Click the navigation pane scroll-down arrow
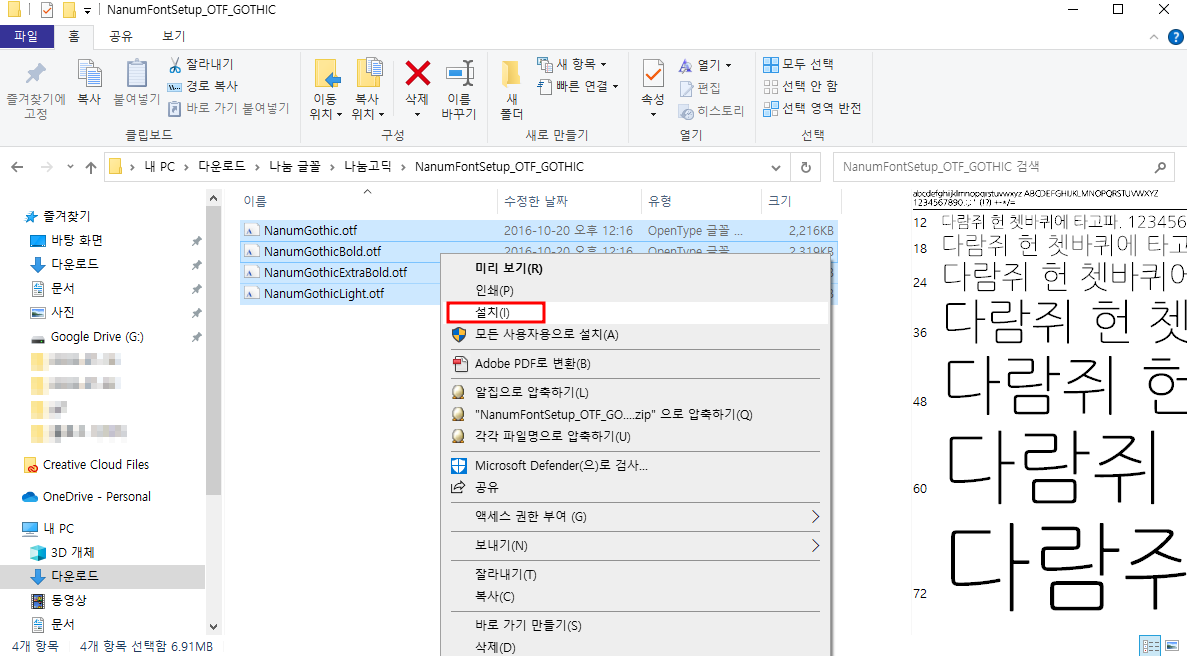Image resolution: width=1188 pixels, height=656 pixels. (x=213, y=627)
